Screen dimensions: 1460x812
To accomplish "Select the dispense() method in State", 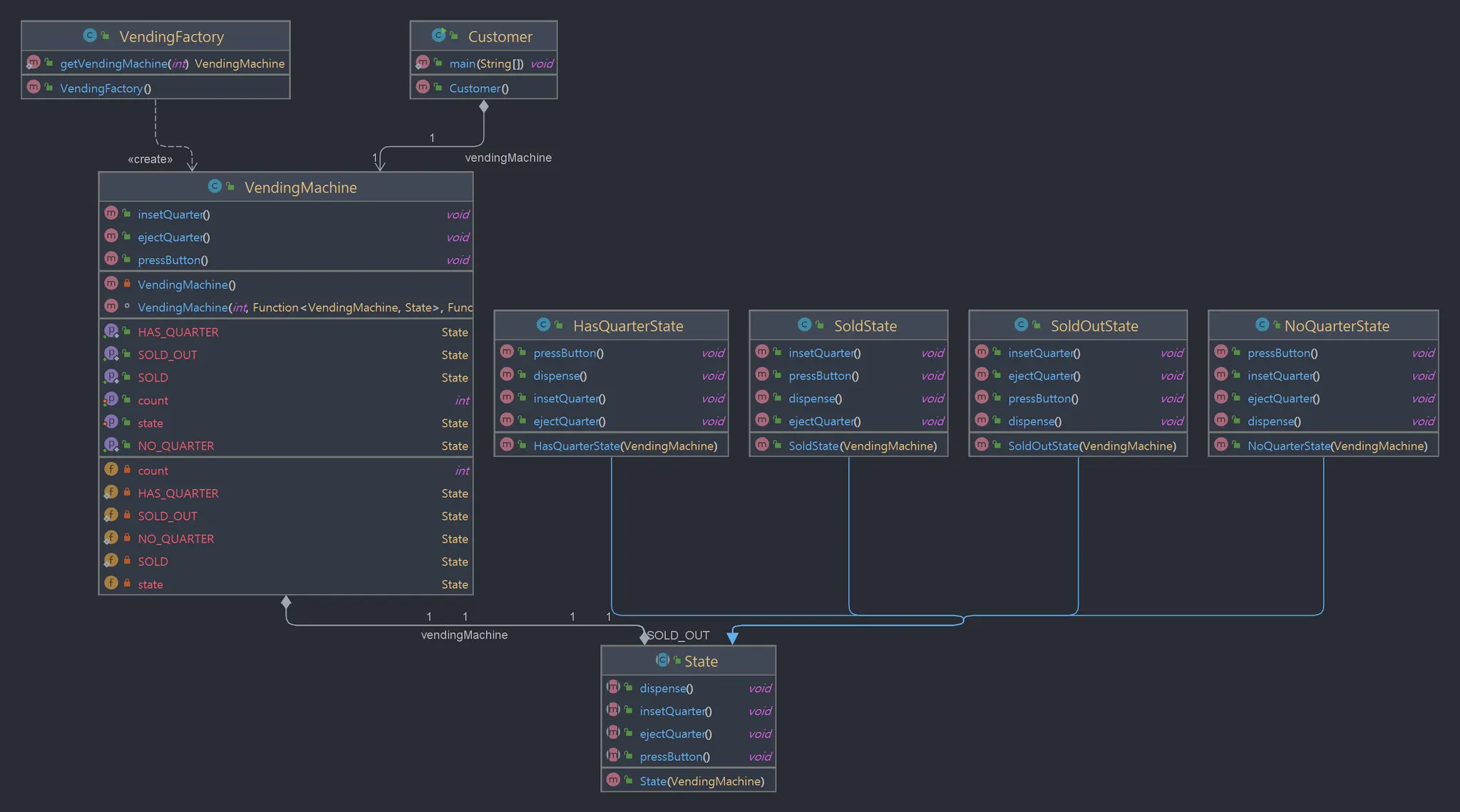I will coord(666,688).
